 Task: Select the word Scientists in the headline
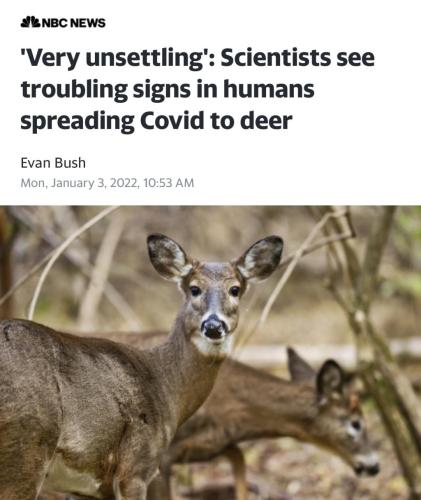pos(276,57)
